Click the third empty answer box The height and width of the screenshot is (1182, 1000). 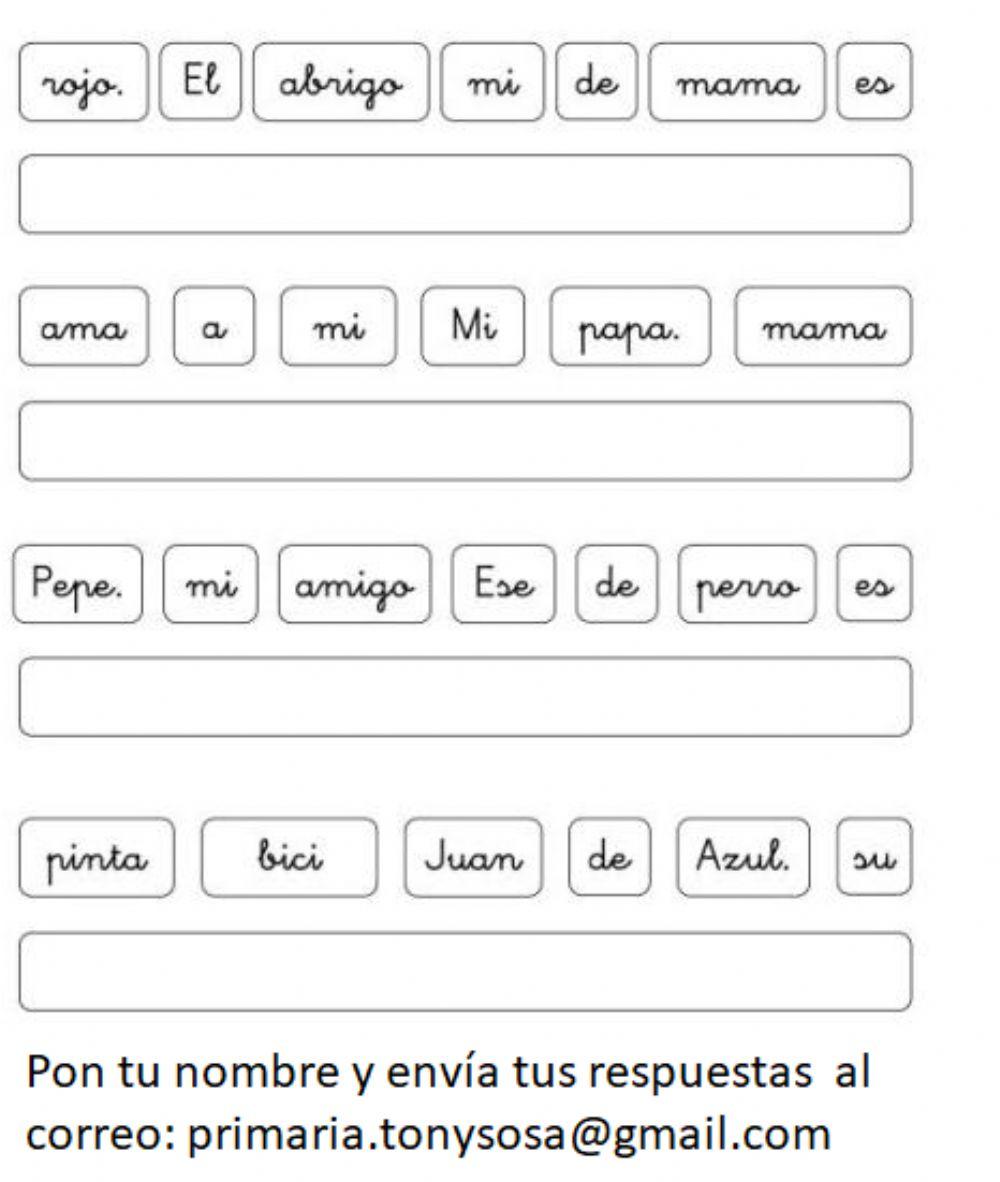(465, 697)
